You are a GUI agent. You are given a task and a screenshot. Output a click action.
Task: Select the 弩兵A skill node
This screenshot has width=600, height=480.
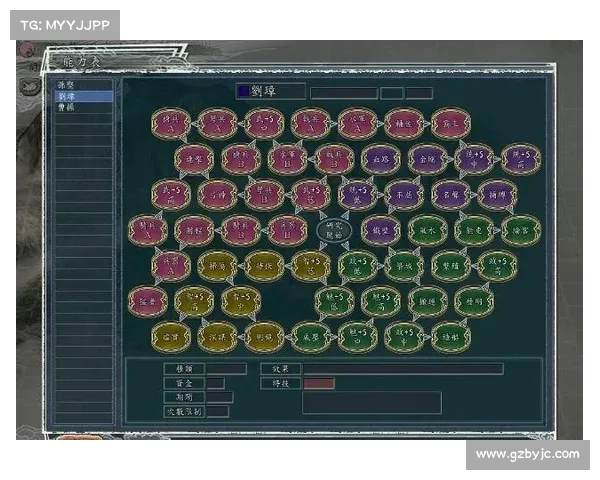[217, 124]
